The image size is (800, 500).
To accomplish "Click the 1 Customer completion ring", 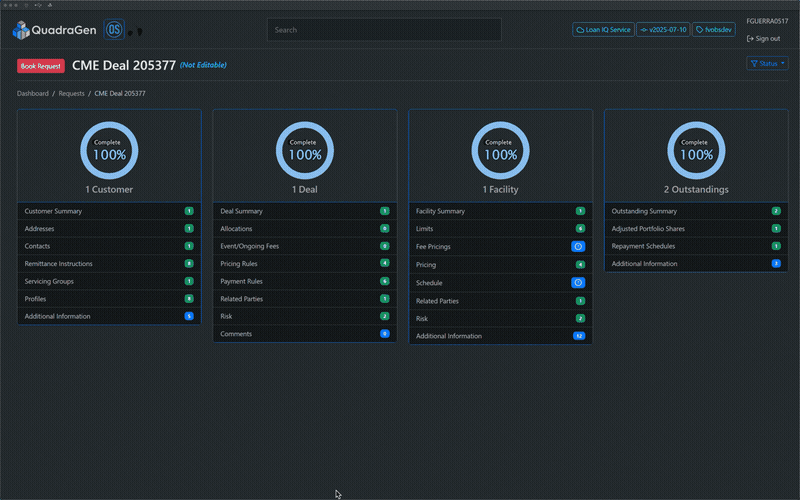I will point(109,150).
